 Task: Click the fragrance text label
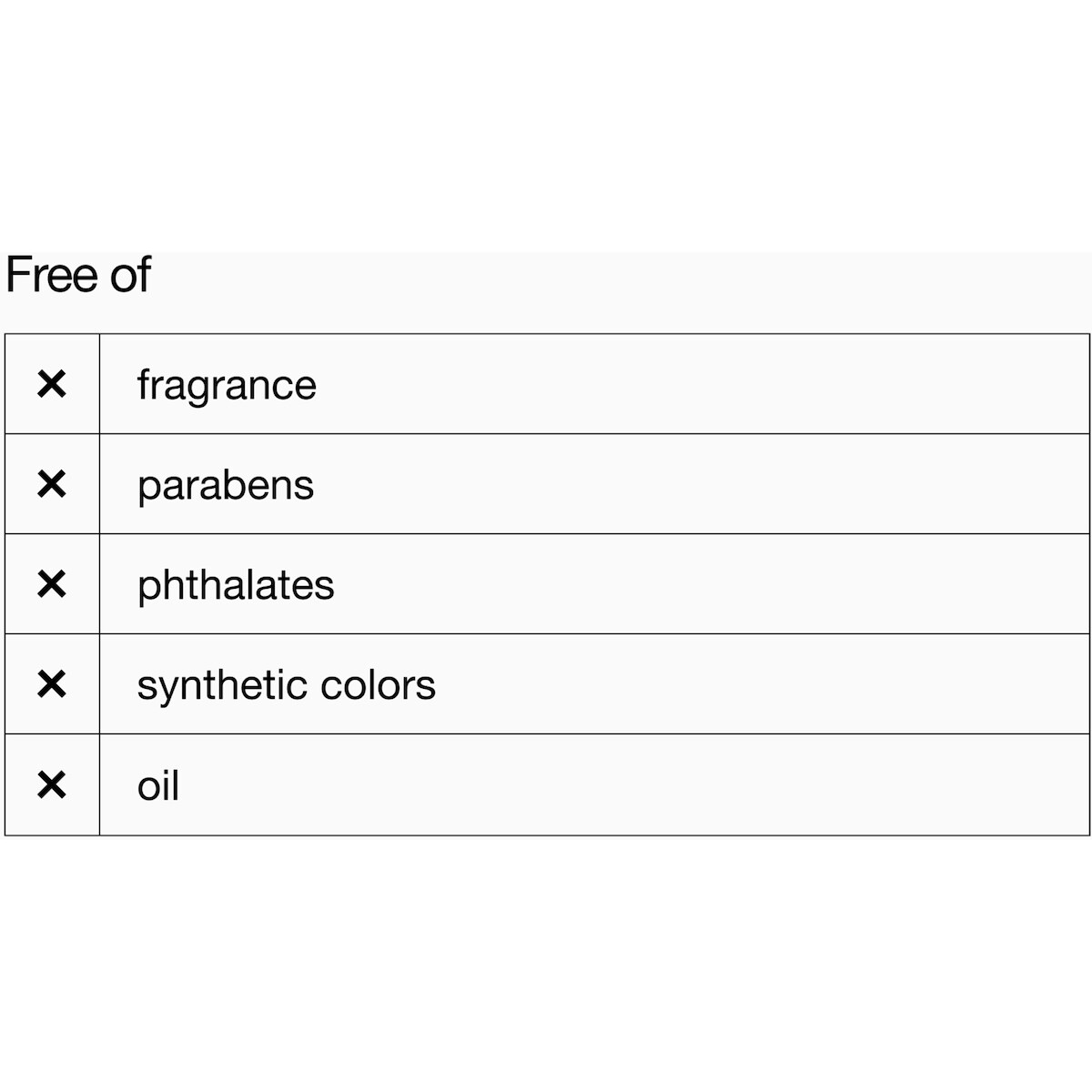pos(227,386)
